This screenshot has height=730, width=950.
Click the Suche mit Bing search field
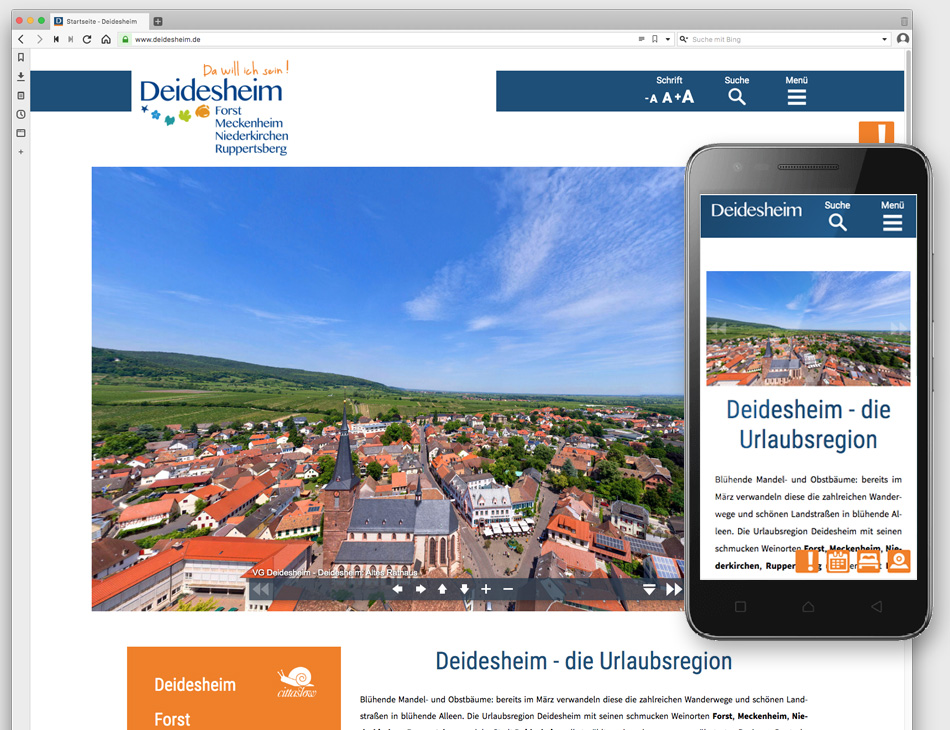[780, 39]
